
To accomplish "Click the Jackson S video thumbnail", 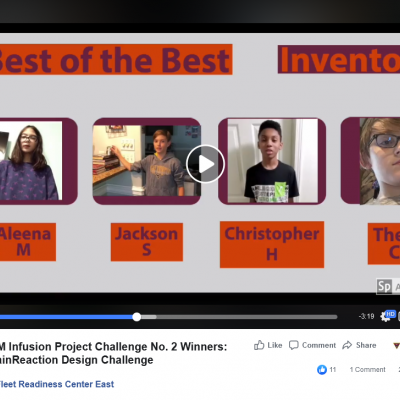I will (147, 161).
